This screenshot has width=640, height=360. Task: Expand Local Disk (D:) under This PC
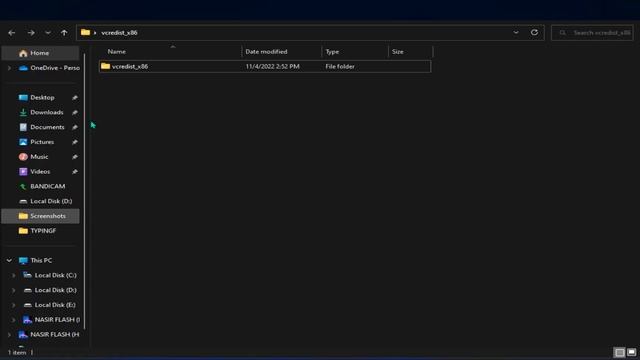pos(13,290)
